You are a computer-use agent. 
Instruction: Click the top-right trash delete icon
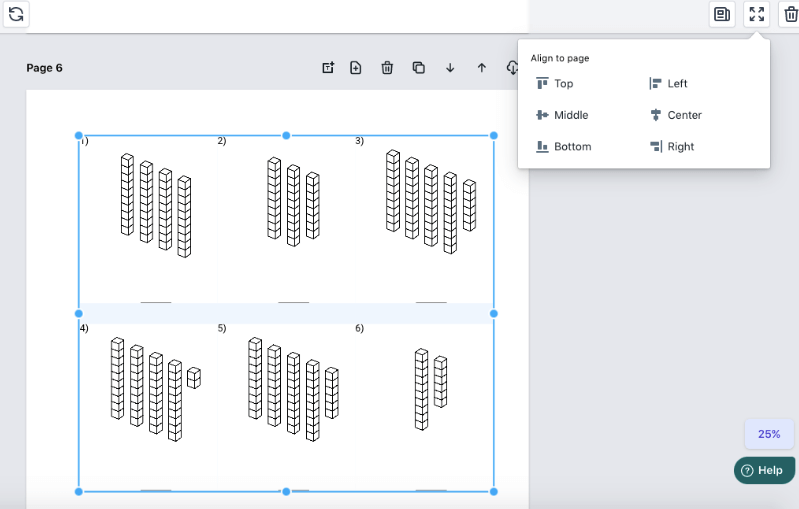pyautogui.click(x=790, y=14)
